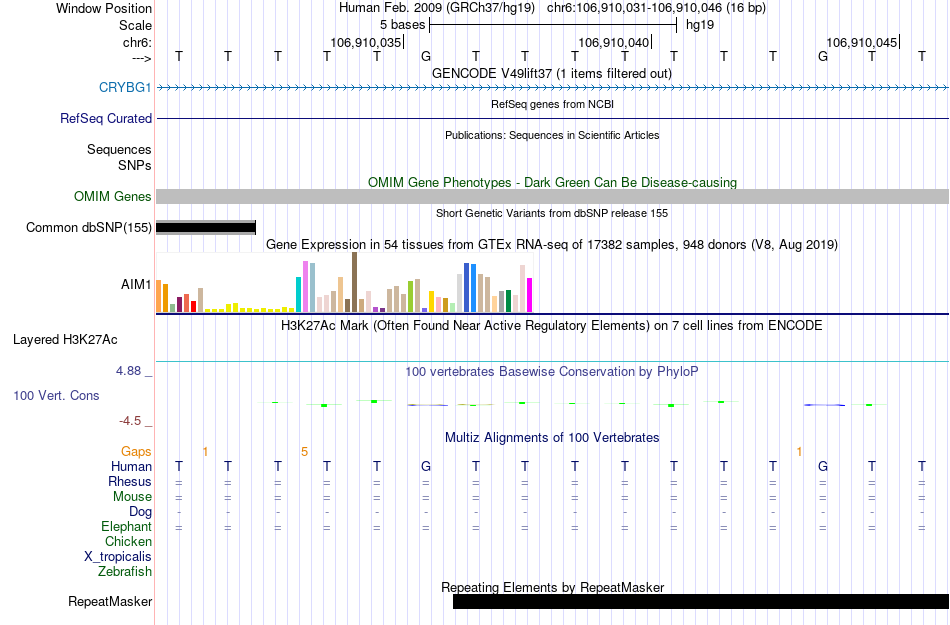This screenshot has height=625, width=950.
Task: Click the chr6:106,910,031-106,910,046 (16 bp) range
Action: click(x=656, y=8)
